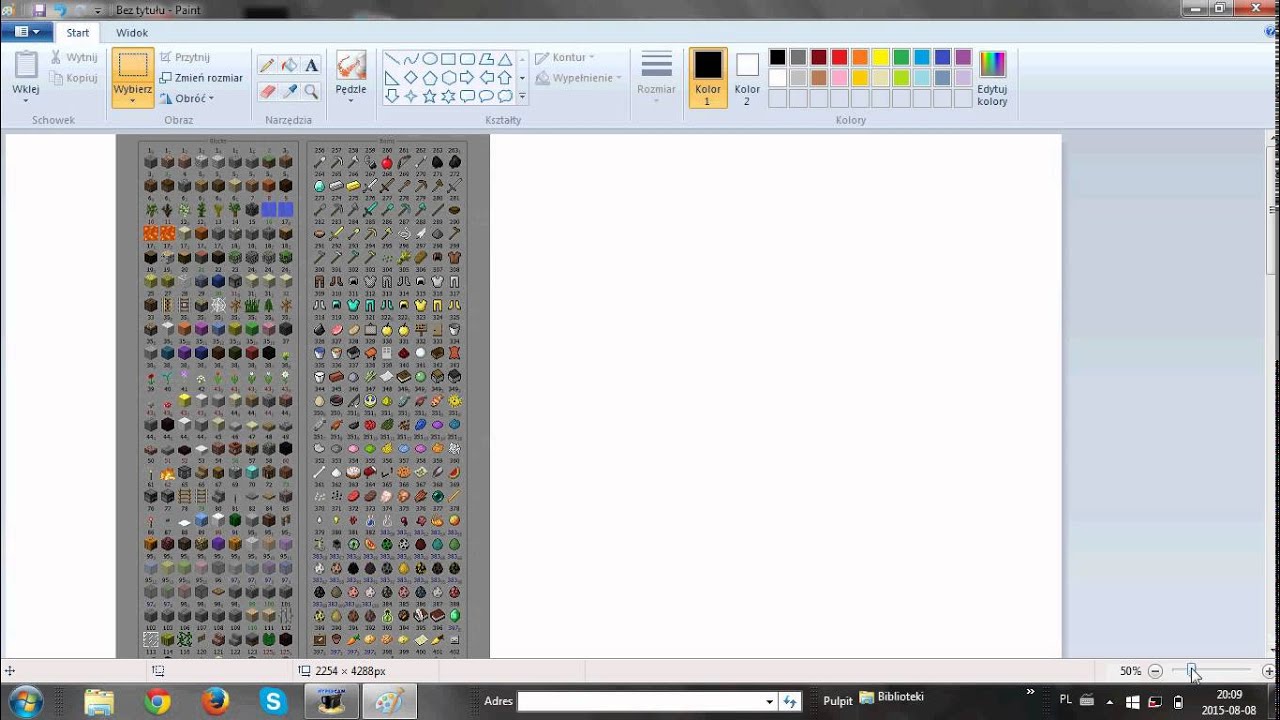The width and height of the screenshot is (1280, 720).
Task: Open the taskbar Adres address dropdown
Action: point(769,701)
